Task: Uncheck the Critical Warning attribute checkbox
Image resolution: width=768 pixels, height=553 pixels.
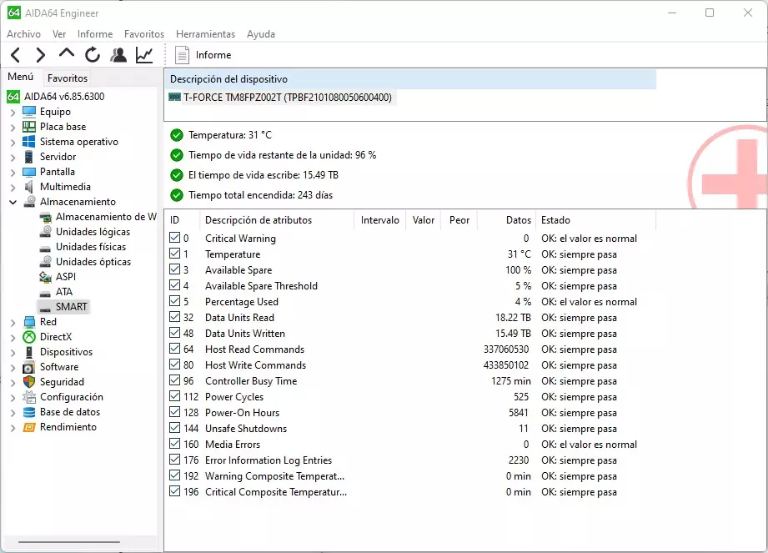Action: [174, 238]
